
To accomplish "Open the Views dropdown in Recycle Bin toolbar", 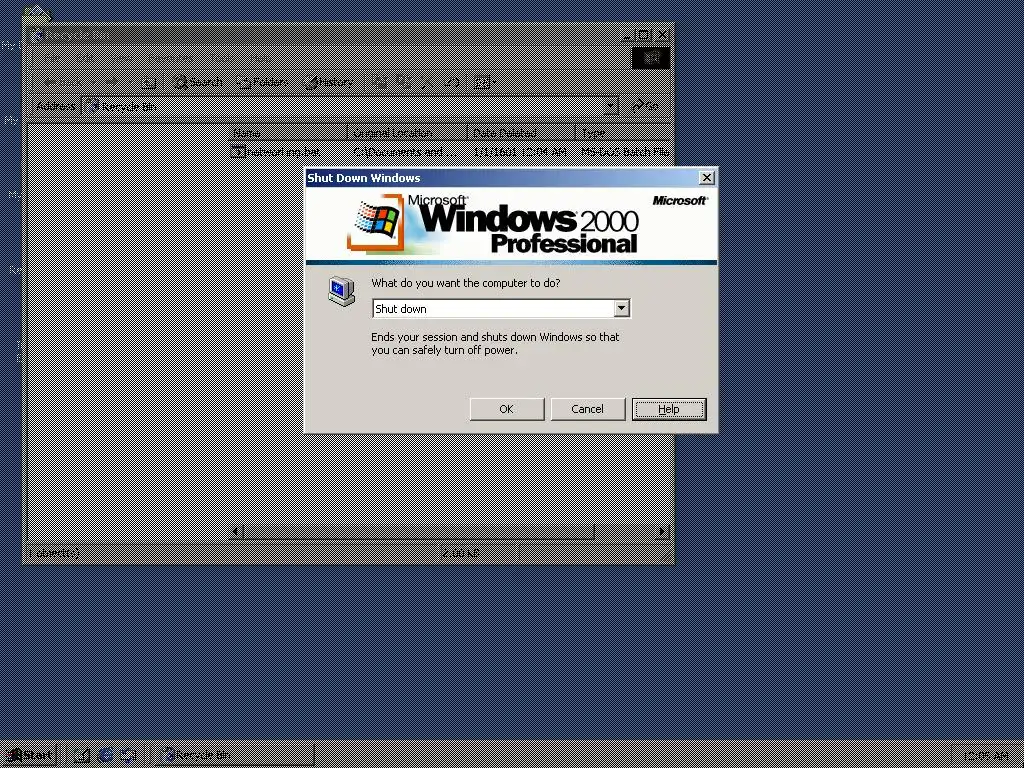I will 485,82.
